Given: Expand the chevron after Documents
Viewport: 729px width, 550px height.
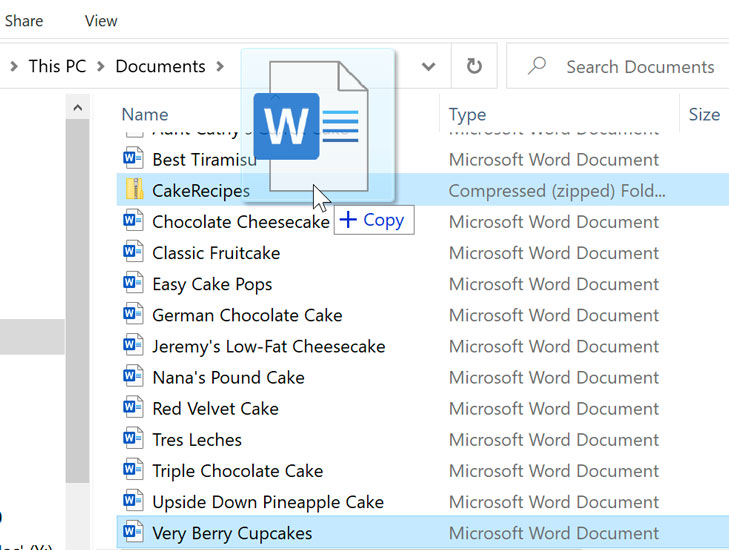Looking at the screenshot, I should pos(220,66).
